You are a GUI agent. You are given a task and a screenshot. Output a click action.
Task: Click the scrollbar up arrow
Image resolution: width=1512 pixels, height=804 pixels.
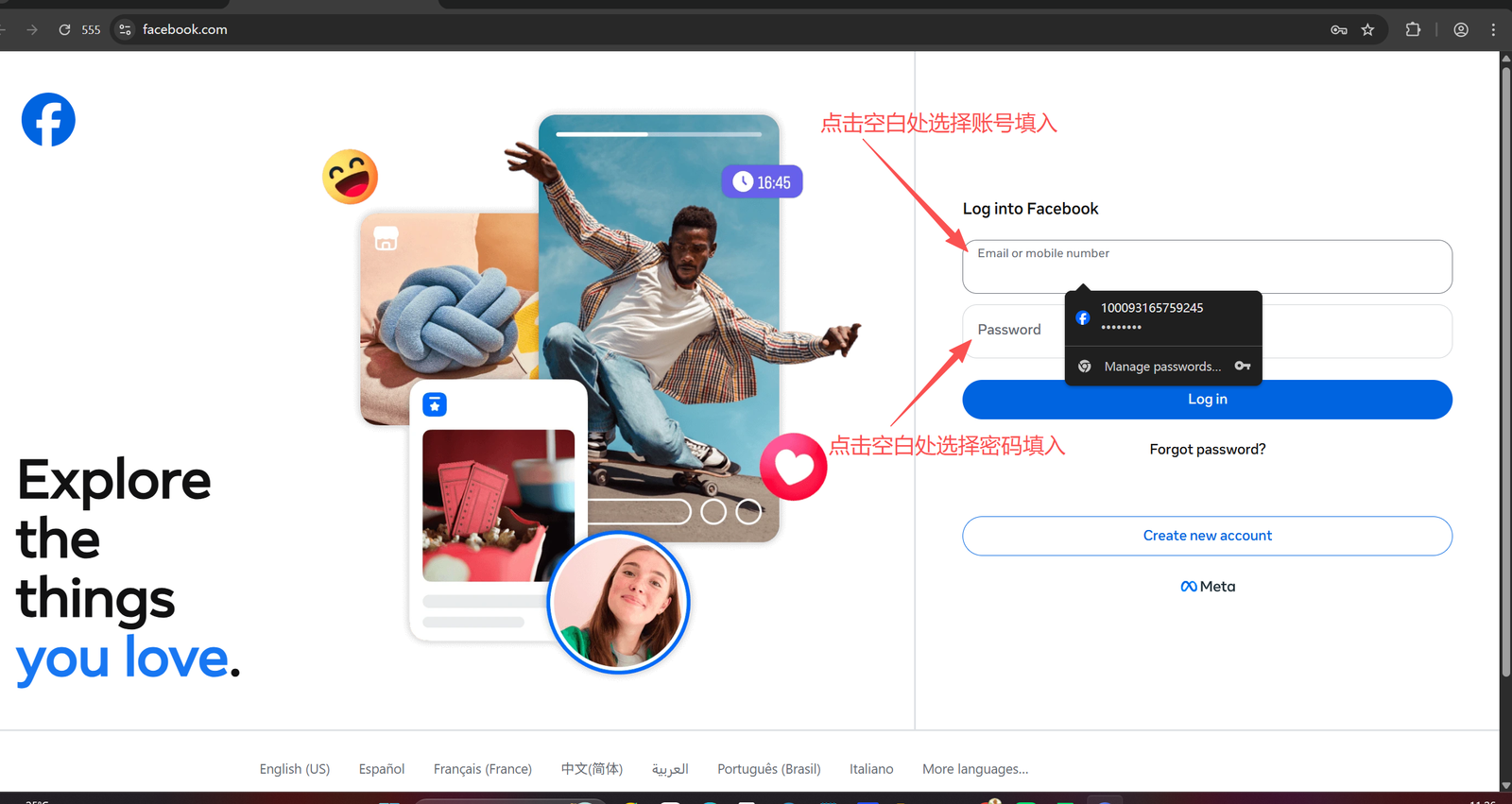tap(1505, 58)
